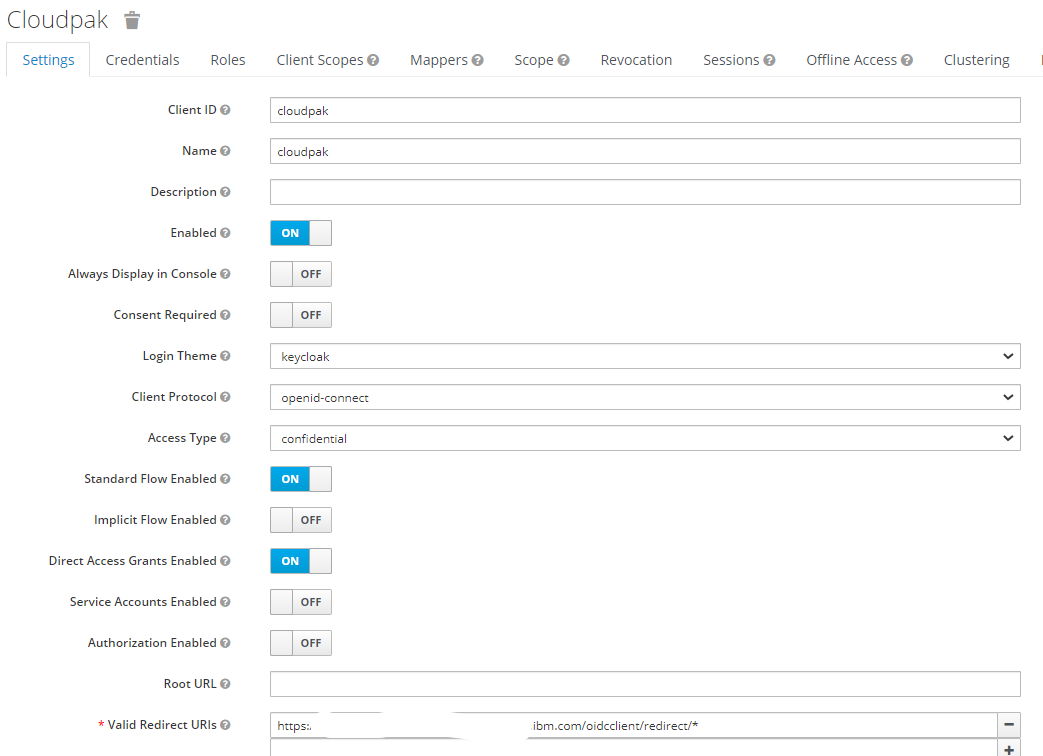Turn on Authorization Enabled switch
1043x756 pixels.
point(301,643)
